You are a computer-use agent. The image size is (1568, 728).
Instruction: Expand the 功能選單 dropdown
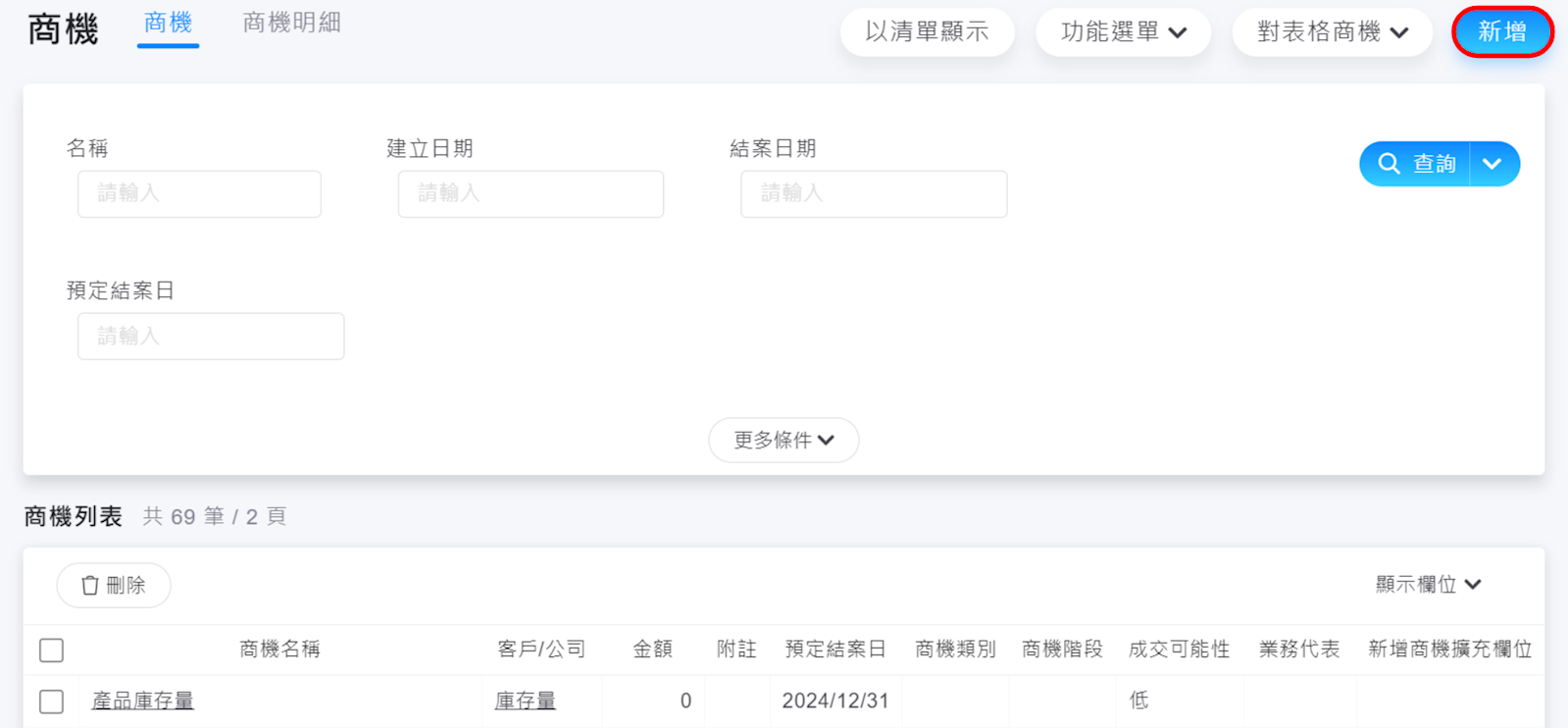(x=1123, y=32)
